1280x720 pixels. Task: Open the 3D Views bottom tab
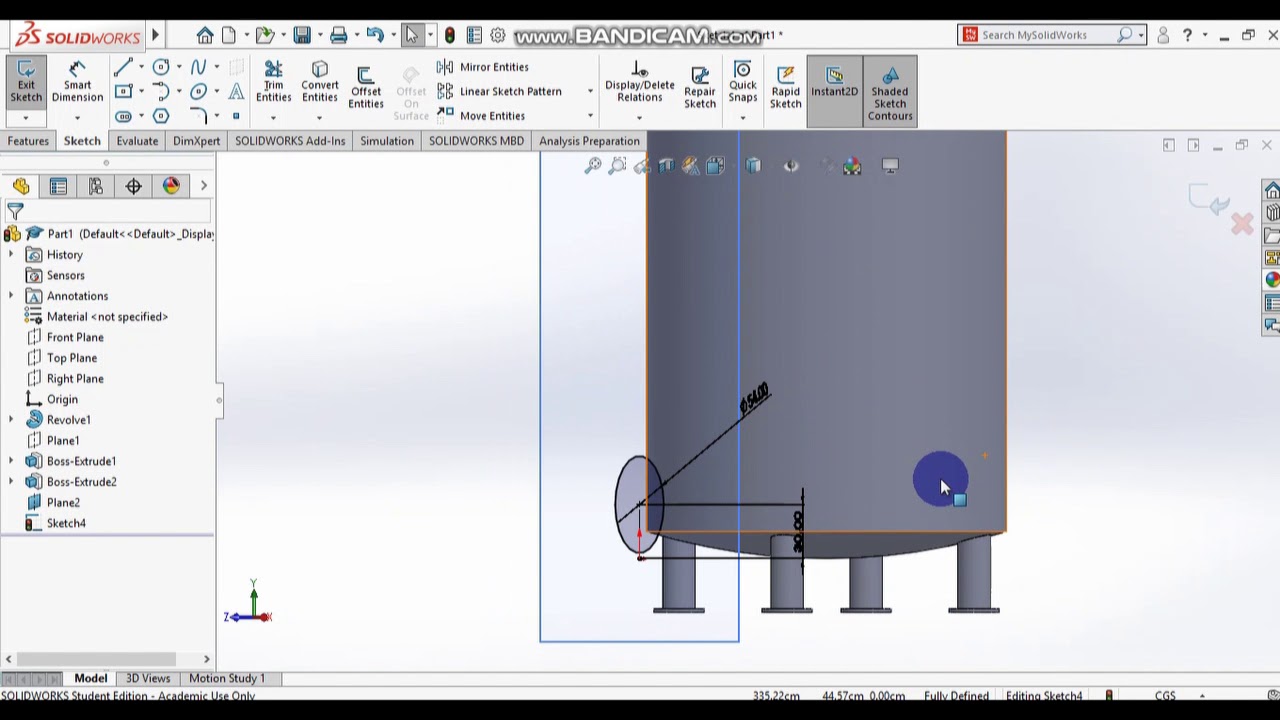point(148,678)
